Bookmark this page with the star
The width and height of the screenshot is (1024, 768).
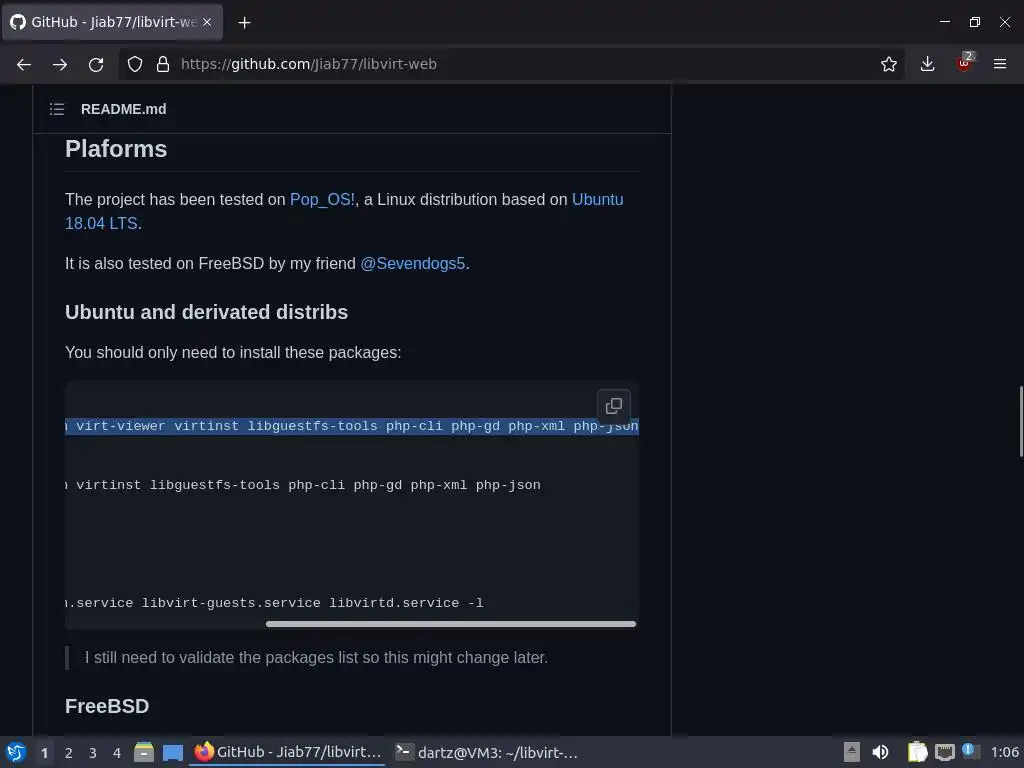[x=888, y=64]
